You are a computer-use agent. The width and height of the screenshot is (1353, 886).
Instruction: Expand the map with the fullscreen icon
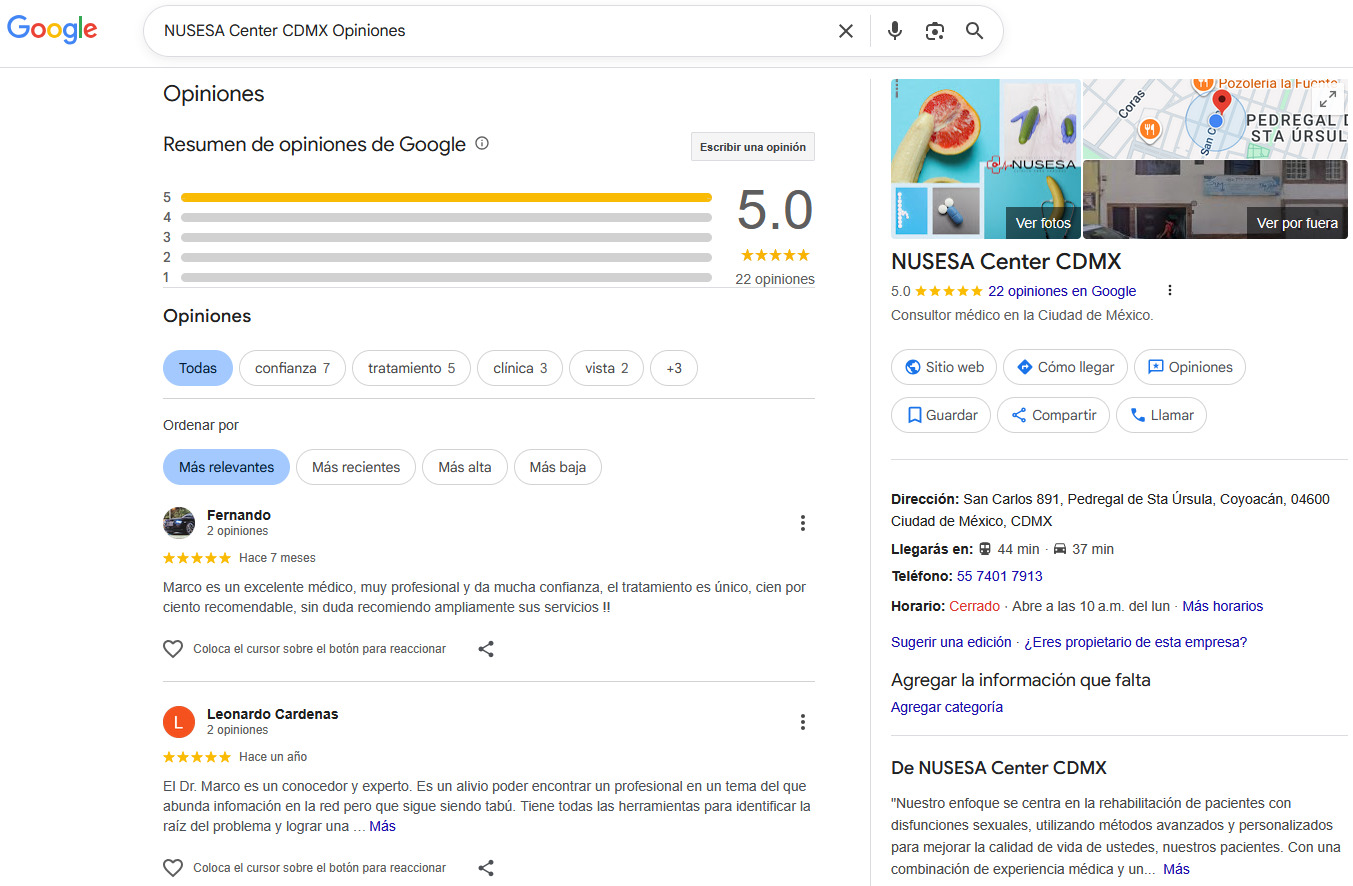coord(1327,99)
